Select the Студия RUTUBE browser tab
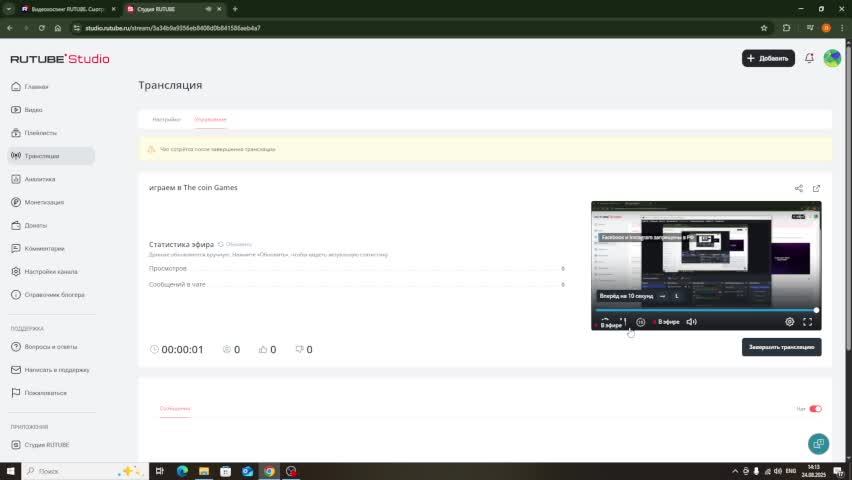 (x=174, y=9)
